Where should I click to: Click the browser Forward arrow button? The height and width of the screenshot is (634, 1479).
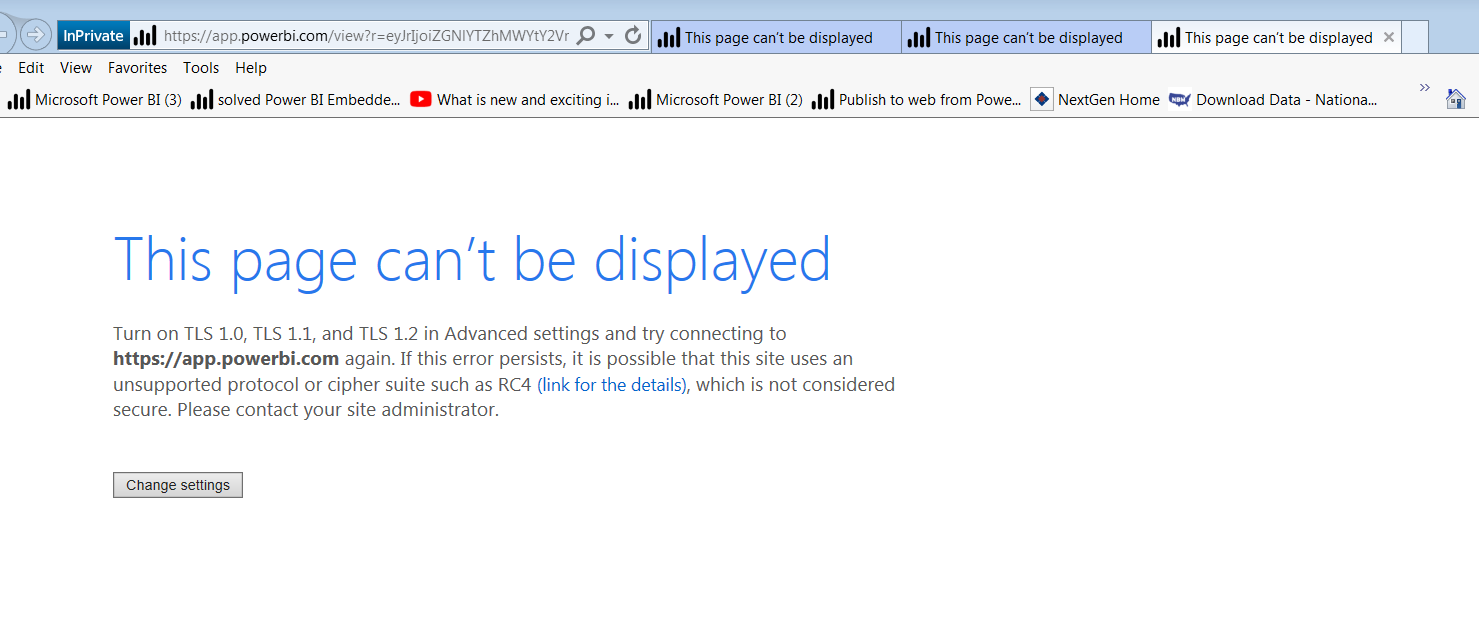35,36
